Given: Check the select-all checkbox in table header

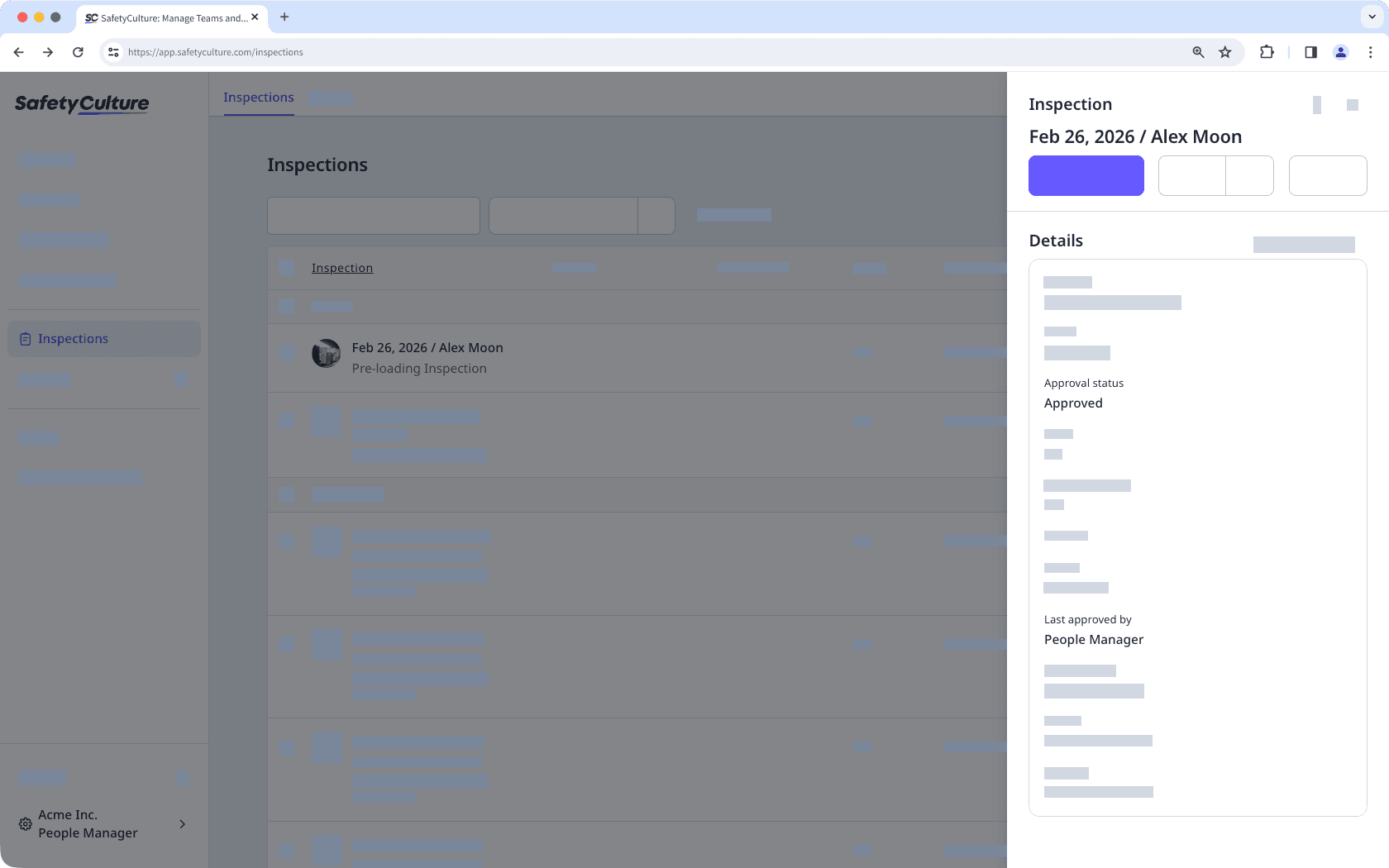Looking at the screenshot, I should [x=286, y=268].
